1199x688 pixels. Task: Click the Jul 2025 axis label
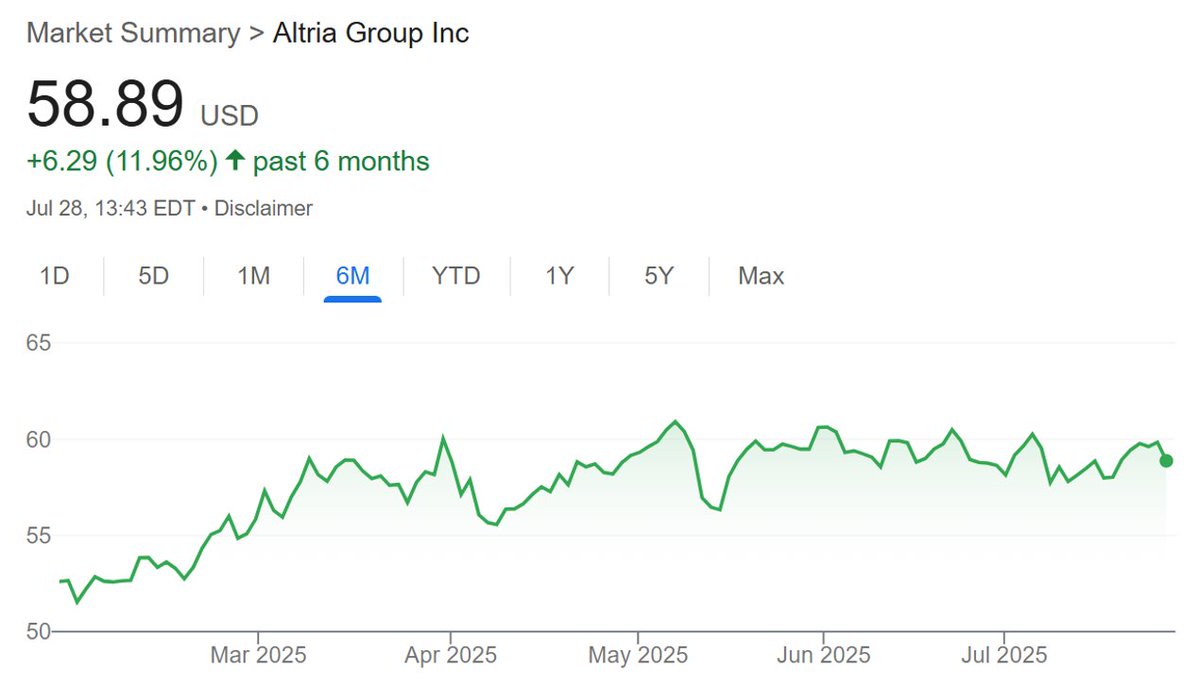click(1004, 655)
